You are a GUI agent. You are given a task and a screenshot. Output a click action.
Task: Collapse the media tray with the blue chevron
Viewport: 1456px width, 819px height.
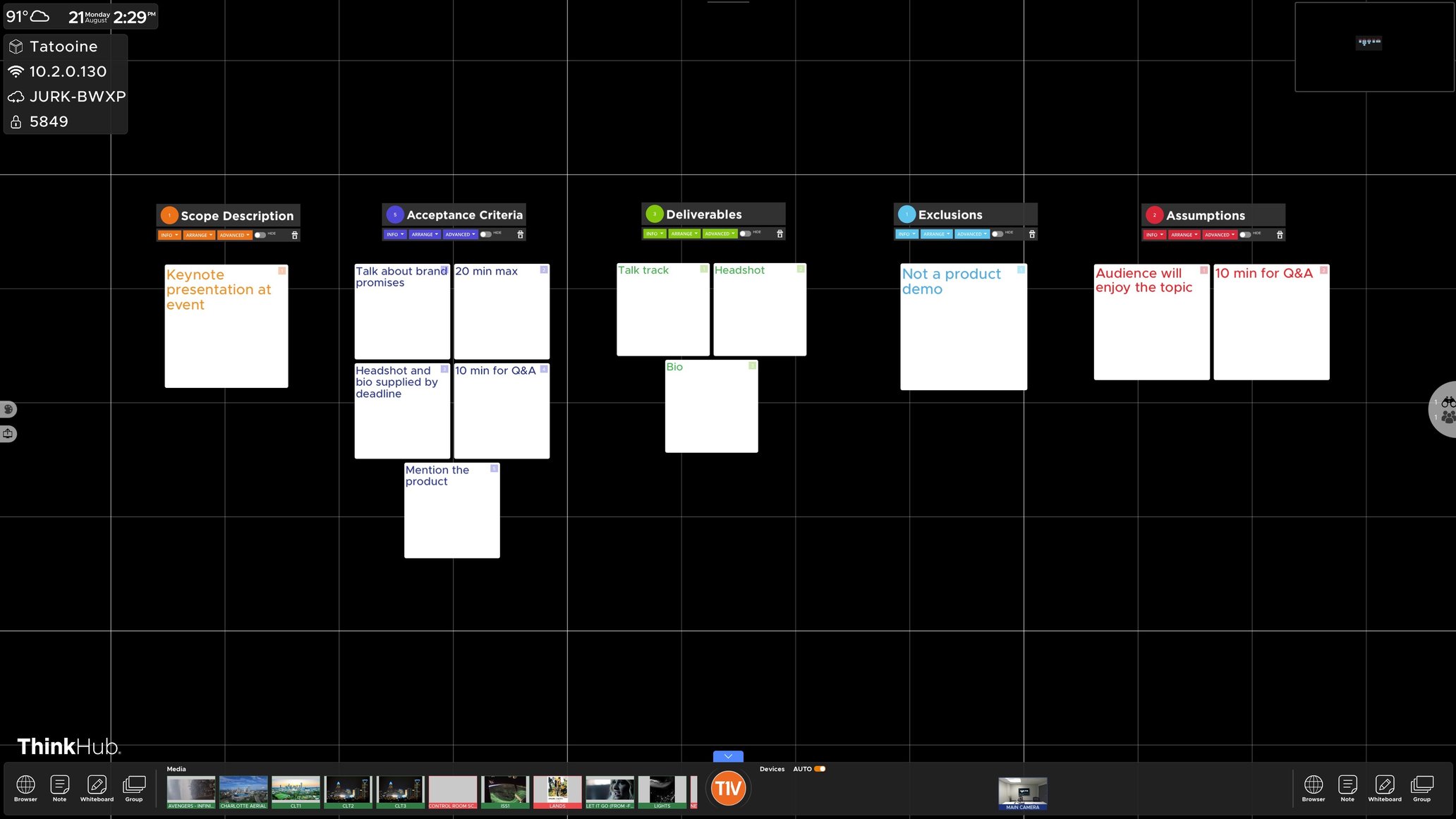(x=727, y=756)
